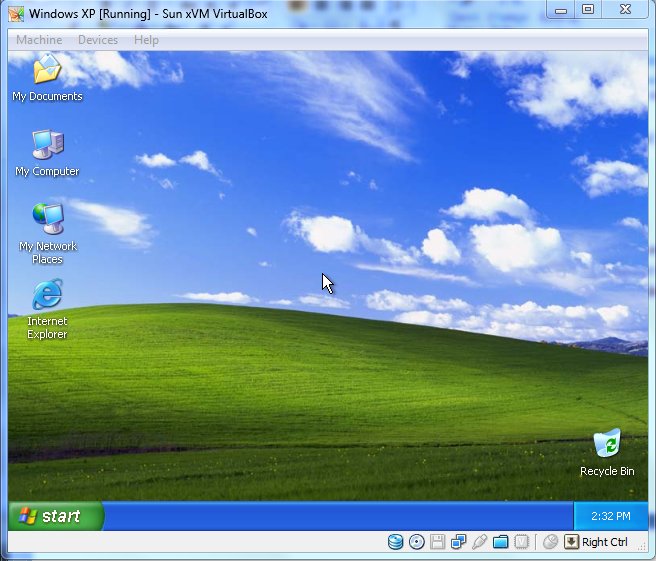Click the Right Ctrl host key label

[605, 542]
